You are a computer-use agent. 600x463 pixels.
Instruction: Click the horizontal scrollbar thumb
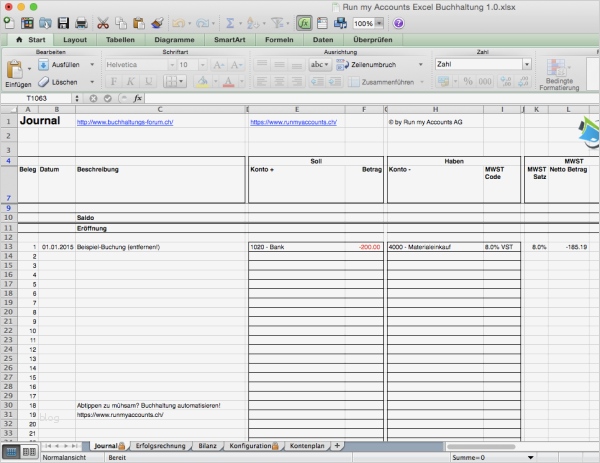pos(481,446)
